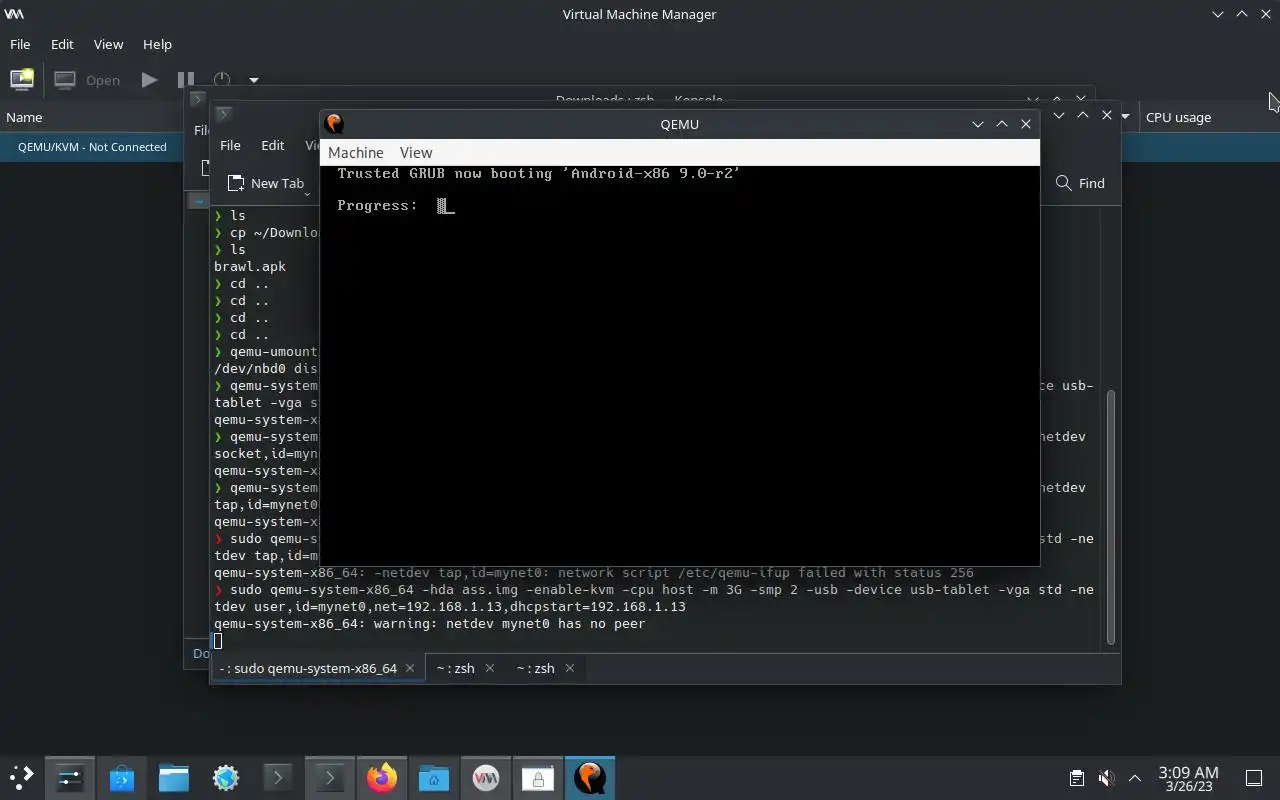Click the column chooser dropdown arrow before CPU usage
1280x800 pixels.
[1125, 117]
